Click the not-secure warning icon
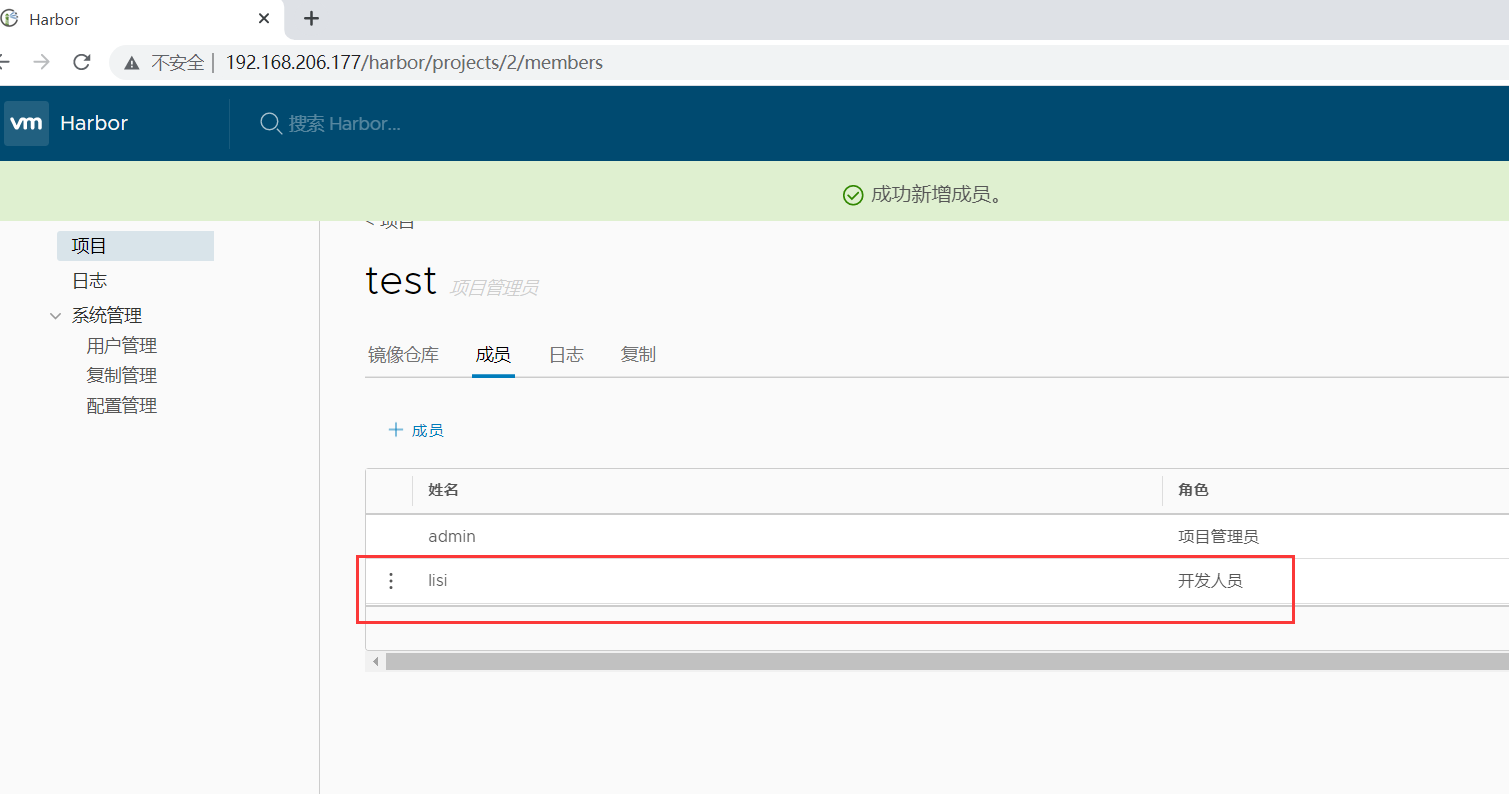 (132, 63)
